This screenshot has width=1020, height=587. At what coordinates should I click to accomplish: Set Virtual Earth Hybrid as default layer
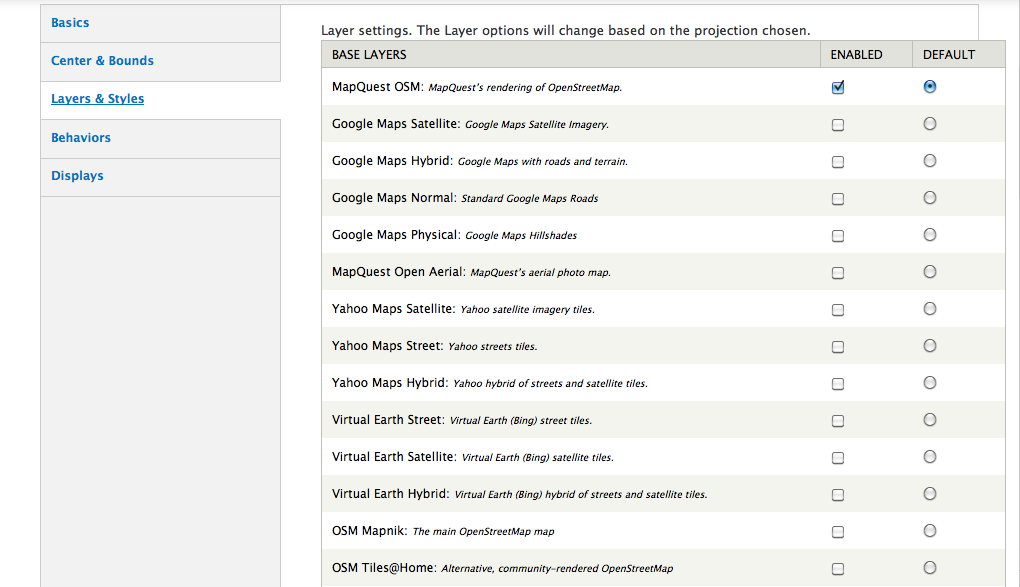click(x=930, y=494)
